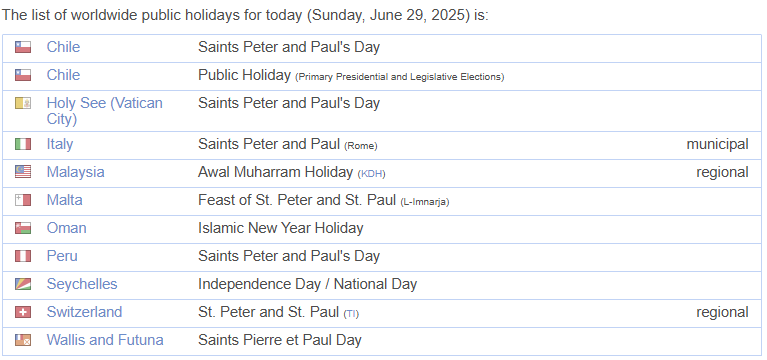
Task: Click the Italy flag icon
Action: pyautogui.click(x=23, y=144)
